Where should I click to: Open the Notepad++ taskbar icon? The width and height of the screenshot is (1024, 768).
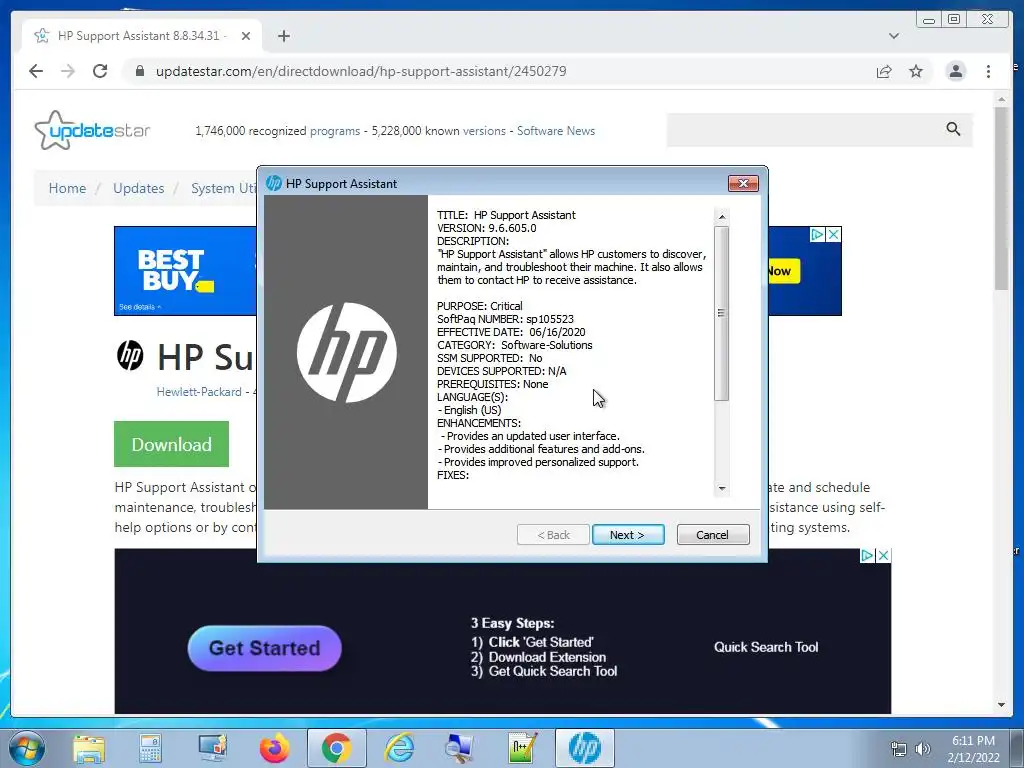click(523, 748)
